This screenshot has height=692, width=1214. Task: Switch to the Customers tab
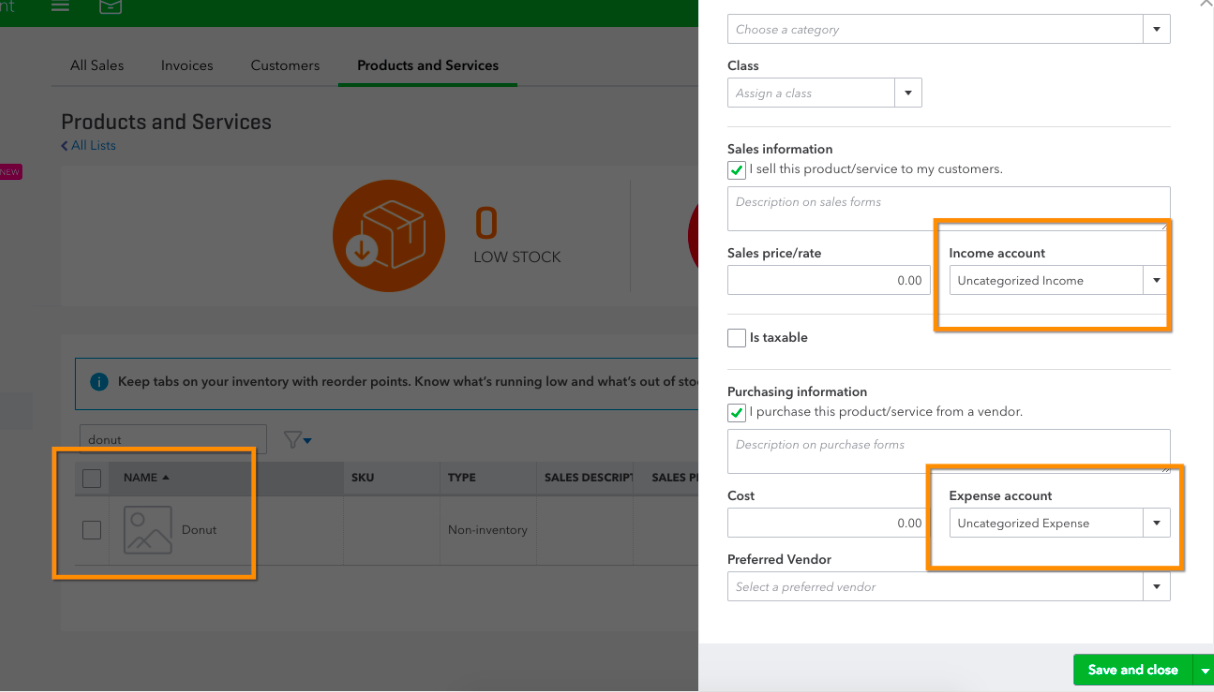click(285, 65)
